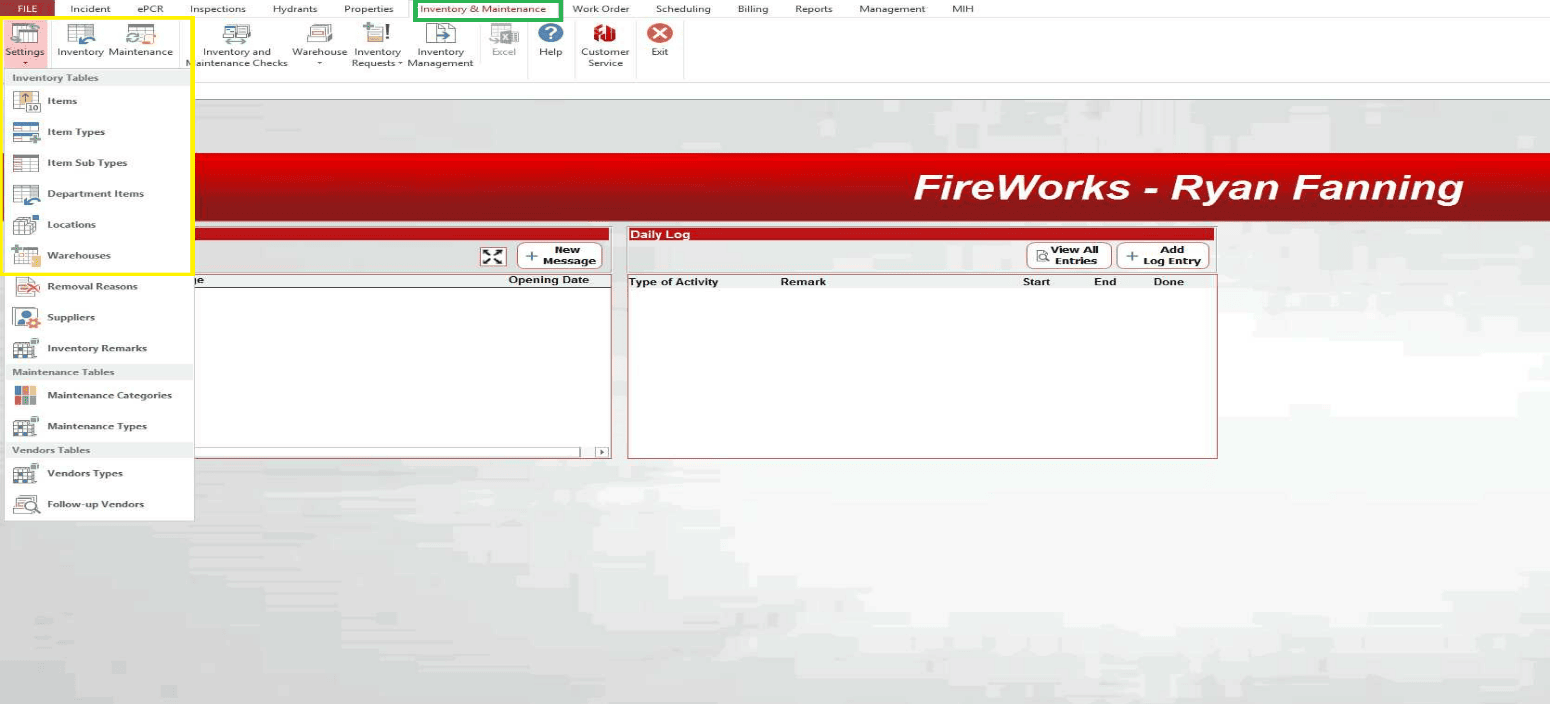
Task: Open the Help icon
Action: (551, 41)
